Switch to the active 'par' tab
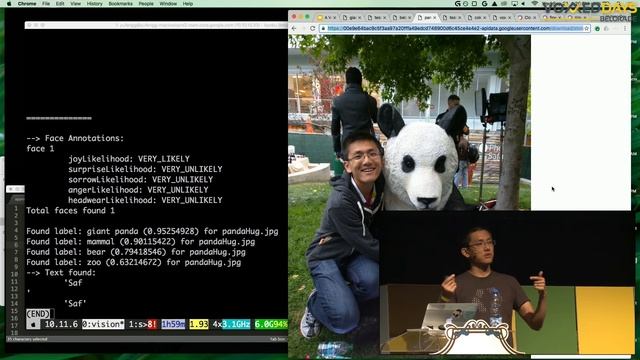This screenshot has width=640, height=360. [x=427, y=18]
